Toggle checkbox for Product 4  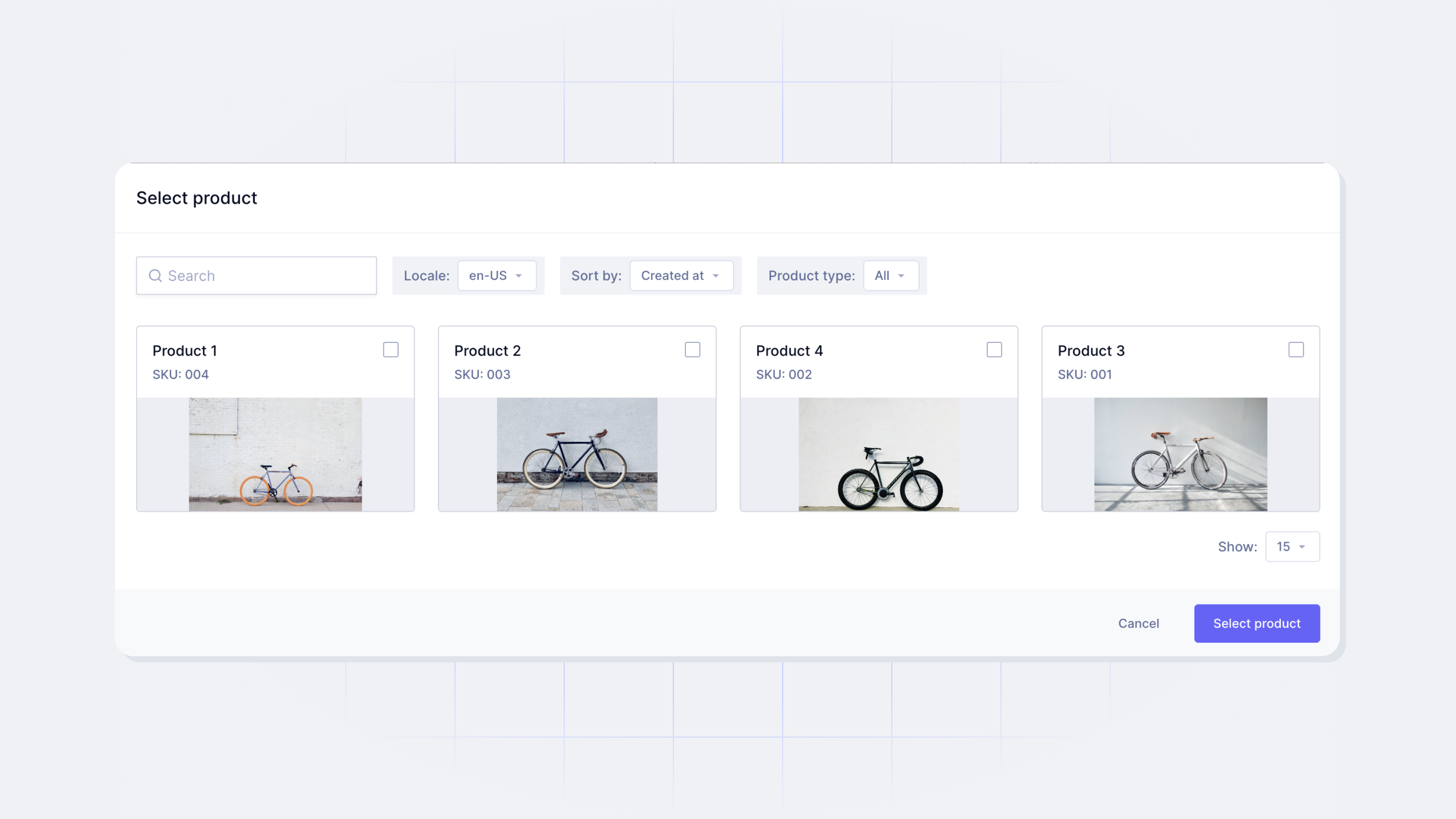(993, 349)
